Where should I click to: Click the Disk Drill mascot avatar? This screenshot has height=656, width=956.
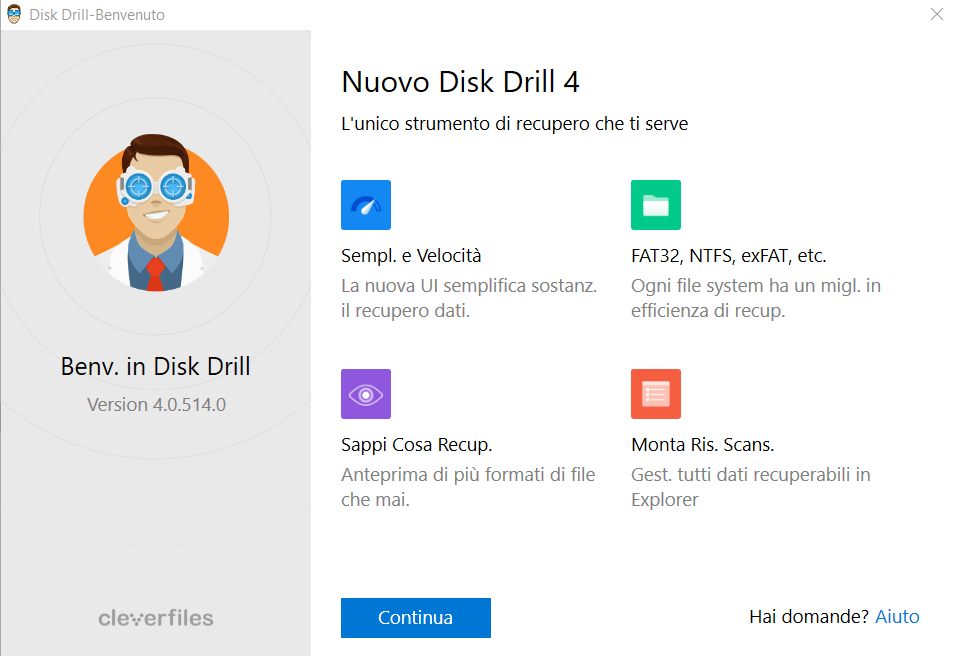(156, 215)
